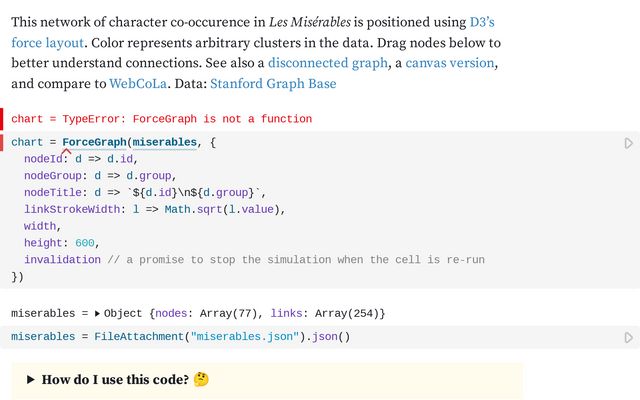
Task: Follow the canvas version link
Action: pyautogui.click(x=449, y=63)
